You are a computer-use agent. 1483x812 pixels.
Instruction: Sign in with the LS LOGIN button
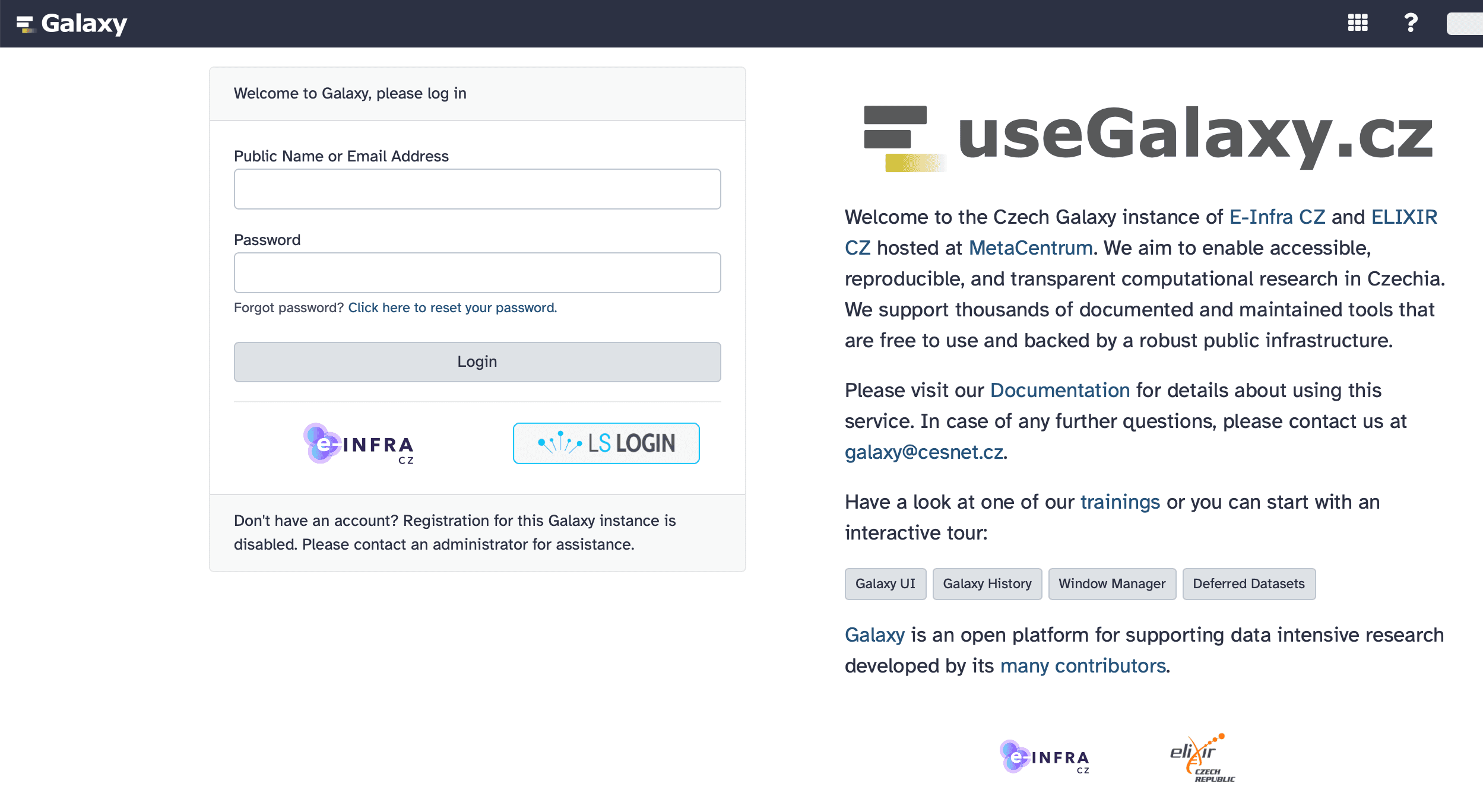(606, 443)
